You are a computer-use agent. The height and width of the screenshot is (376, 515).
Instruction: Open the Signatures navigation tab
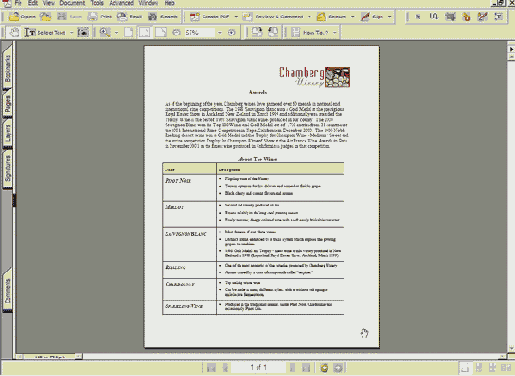[7, 169]
